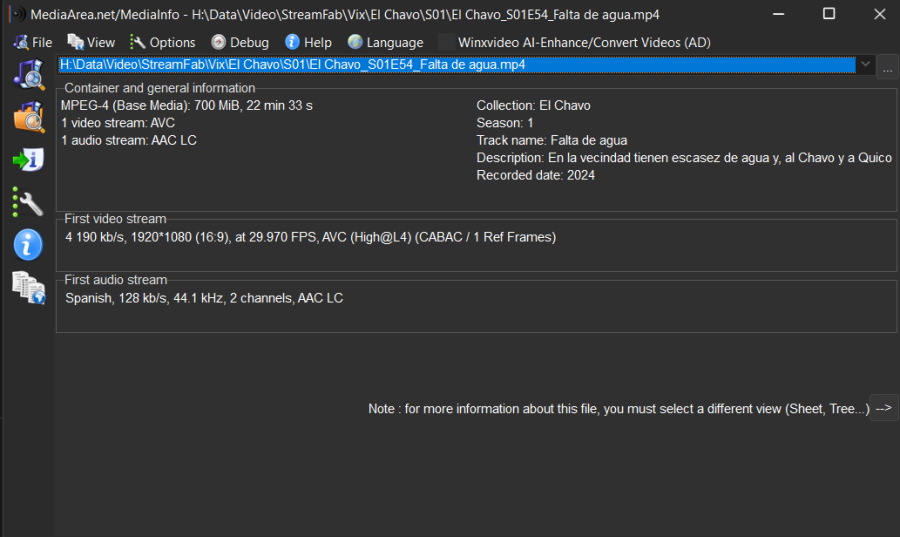This screenshot has height=537, width=900.
Task: Click the blue About info icon
Action: (28, 245)
